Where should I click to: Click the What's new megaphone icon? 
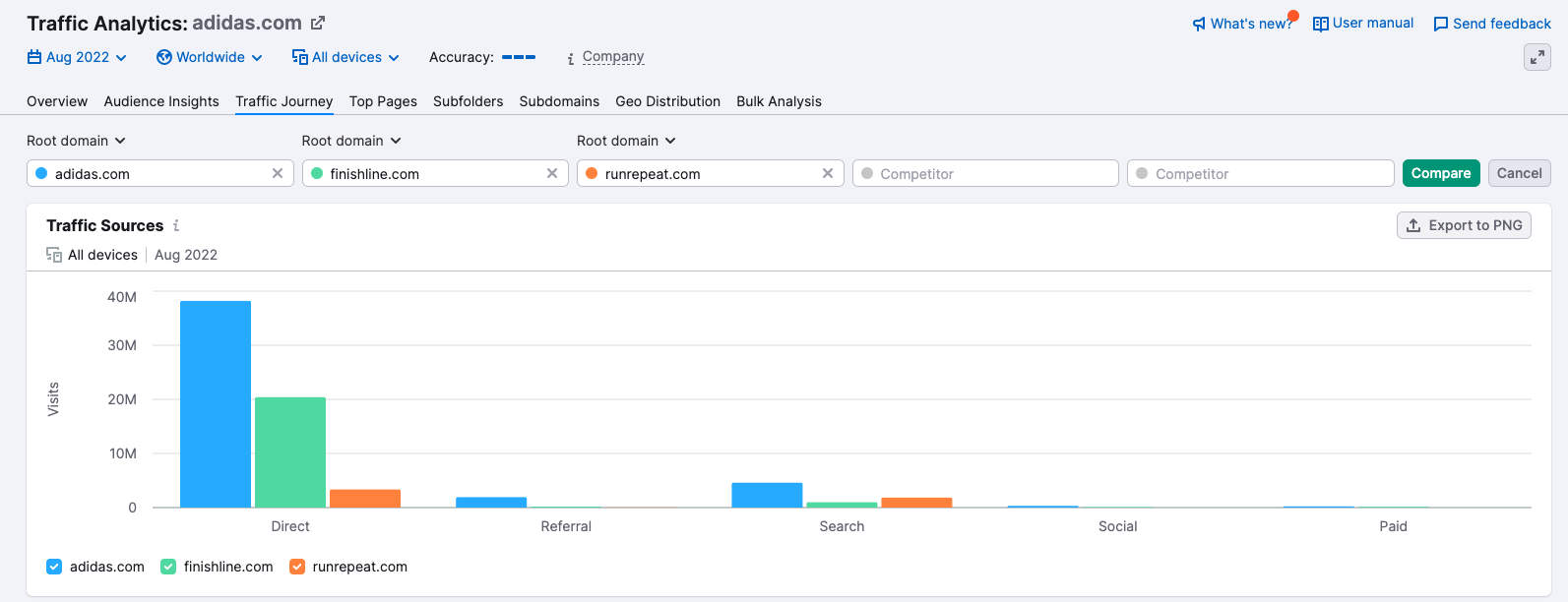1199,24
